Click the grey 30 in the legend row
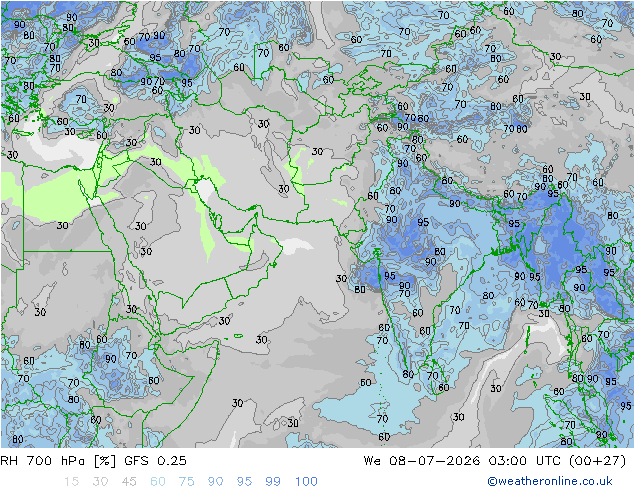634x490 pixels. pos(100,482)
